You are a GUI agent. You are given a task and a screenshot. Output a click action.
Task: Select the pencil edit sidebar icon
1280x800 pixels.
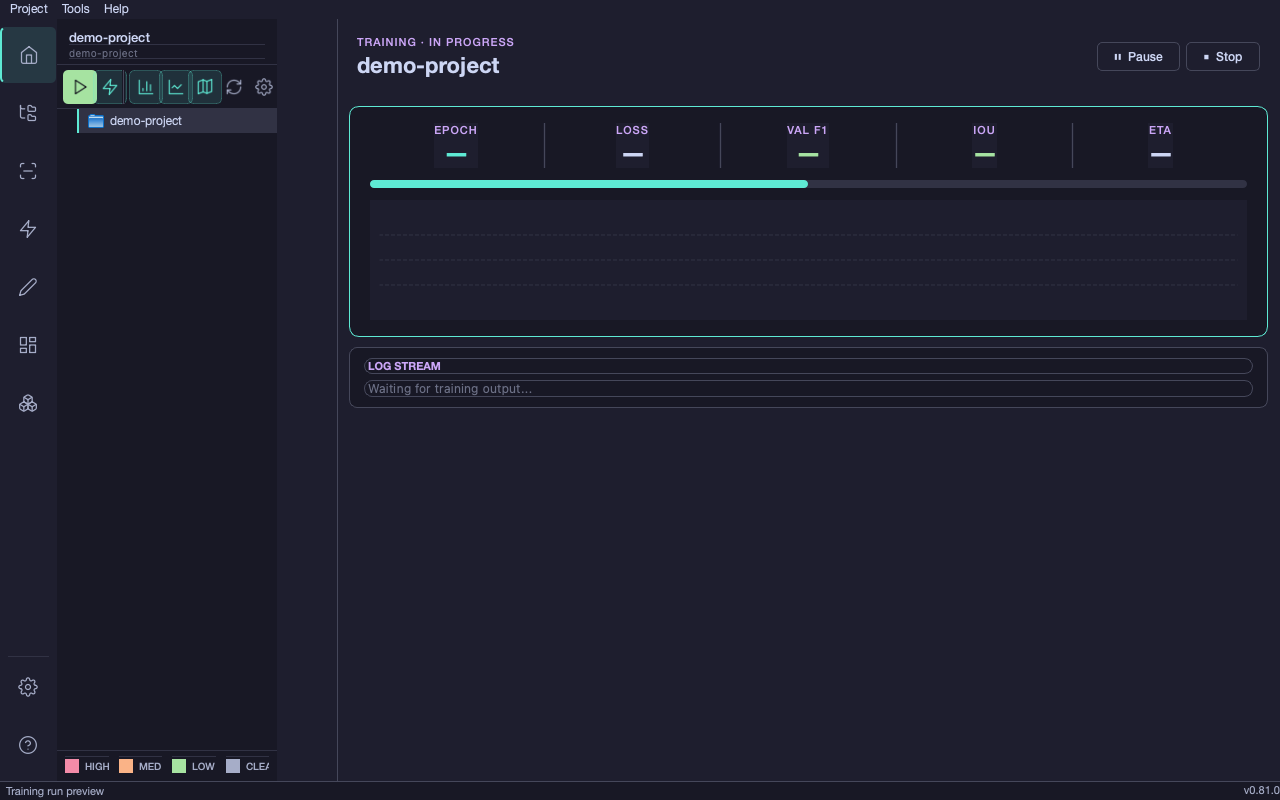(28, 287)
